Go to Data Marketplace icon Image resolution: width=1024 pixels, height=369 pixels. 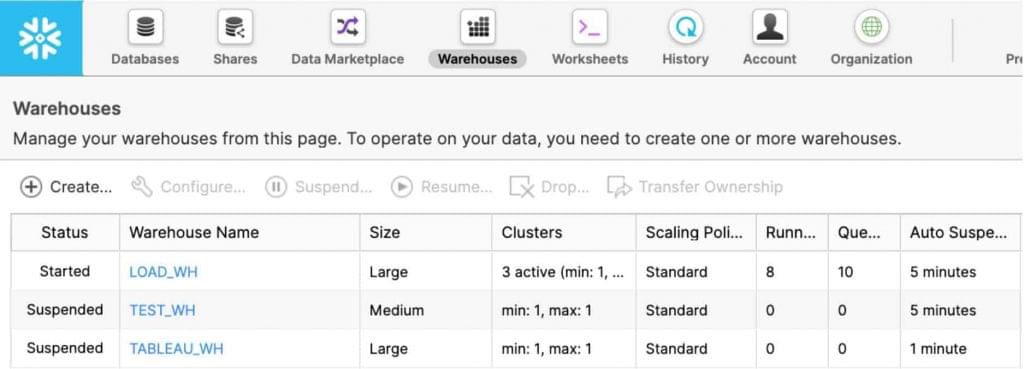coord(347,27)
